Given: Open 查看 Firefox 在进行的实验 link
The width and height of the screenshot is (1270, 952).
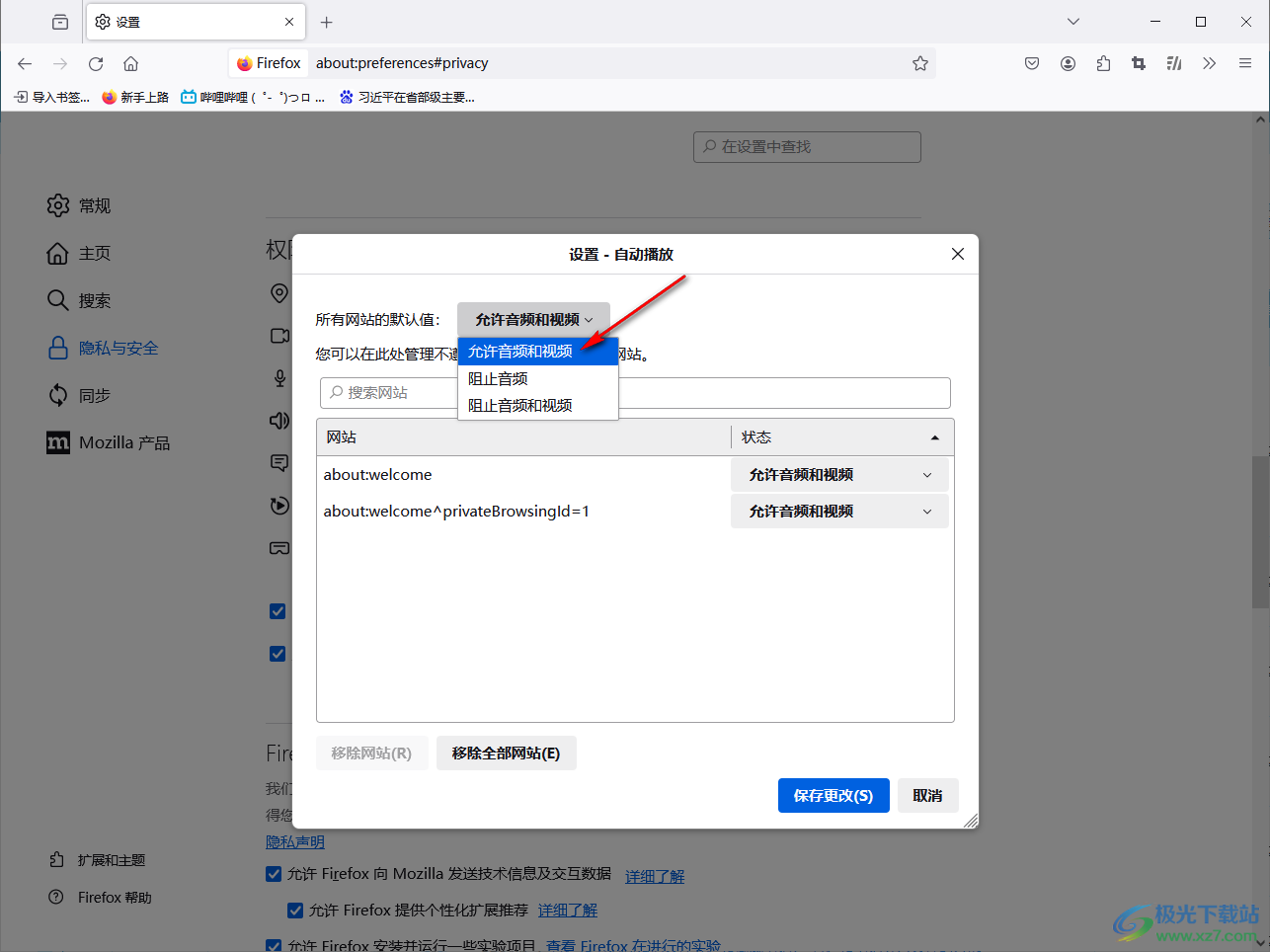Looking at the screenshot, I should click(633, 945).
